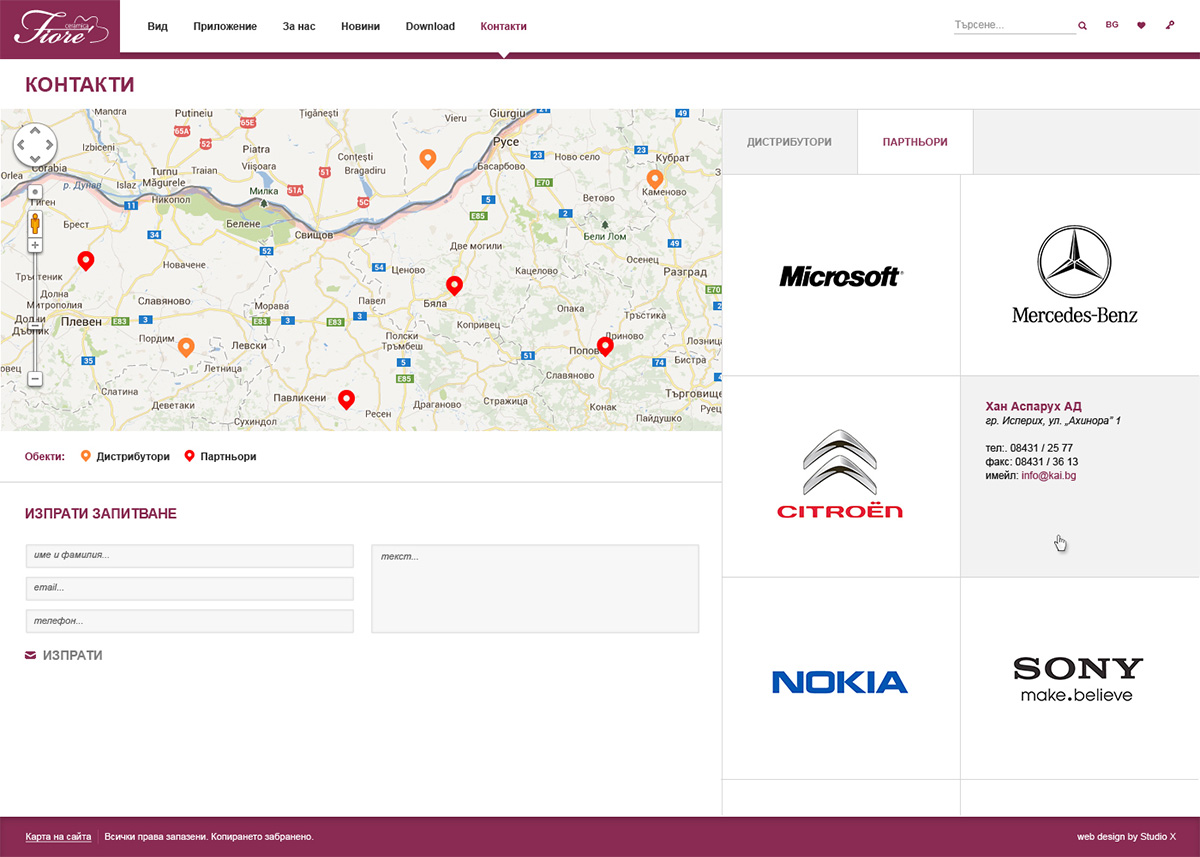The height and width of the screenshot is (857, 1200).
Task: Pan the map down with arrow
Action: 35,158
